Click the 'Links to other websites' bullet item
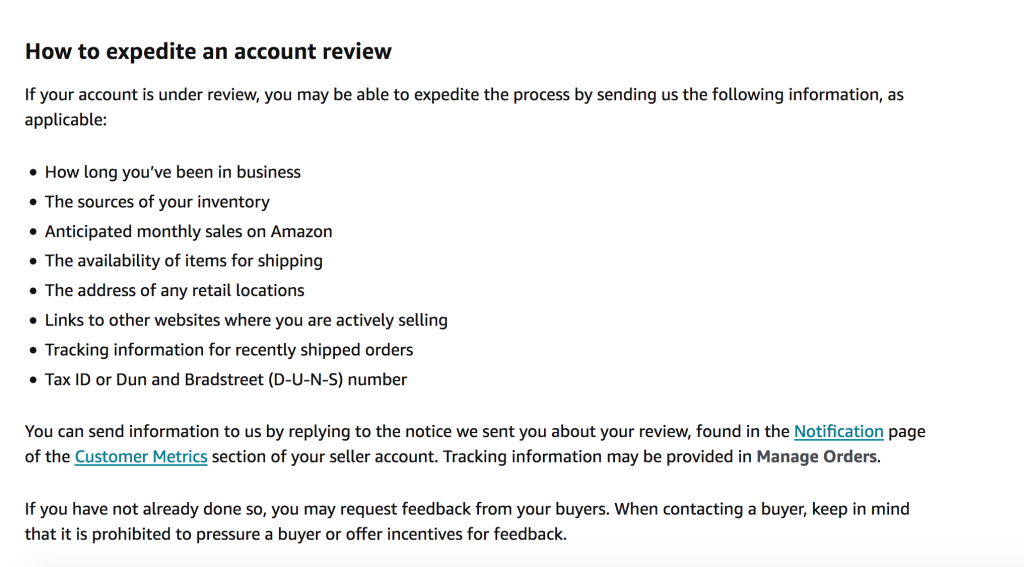 tap(246, 320)
